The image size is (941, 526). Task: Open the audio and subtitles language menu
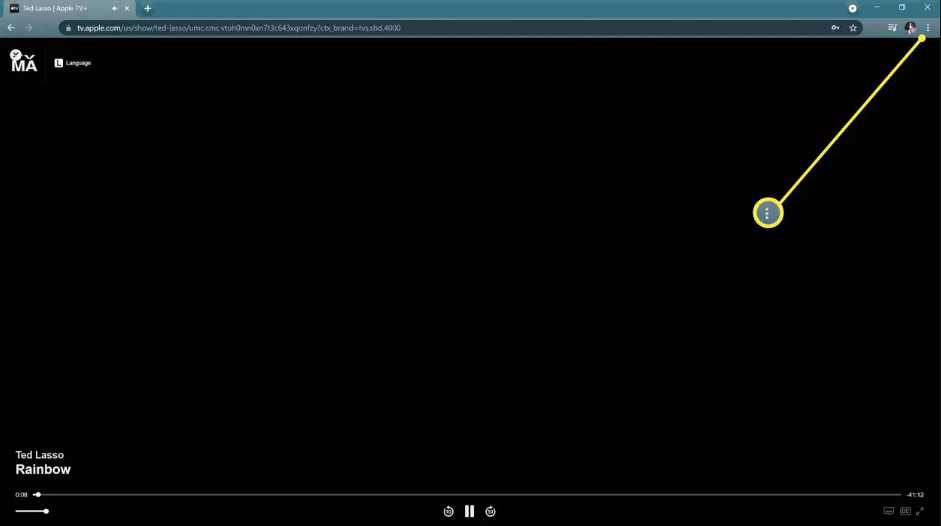pos(889,511)
